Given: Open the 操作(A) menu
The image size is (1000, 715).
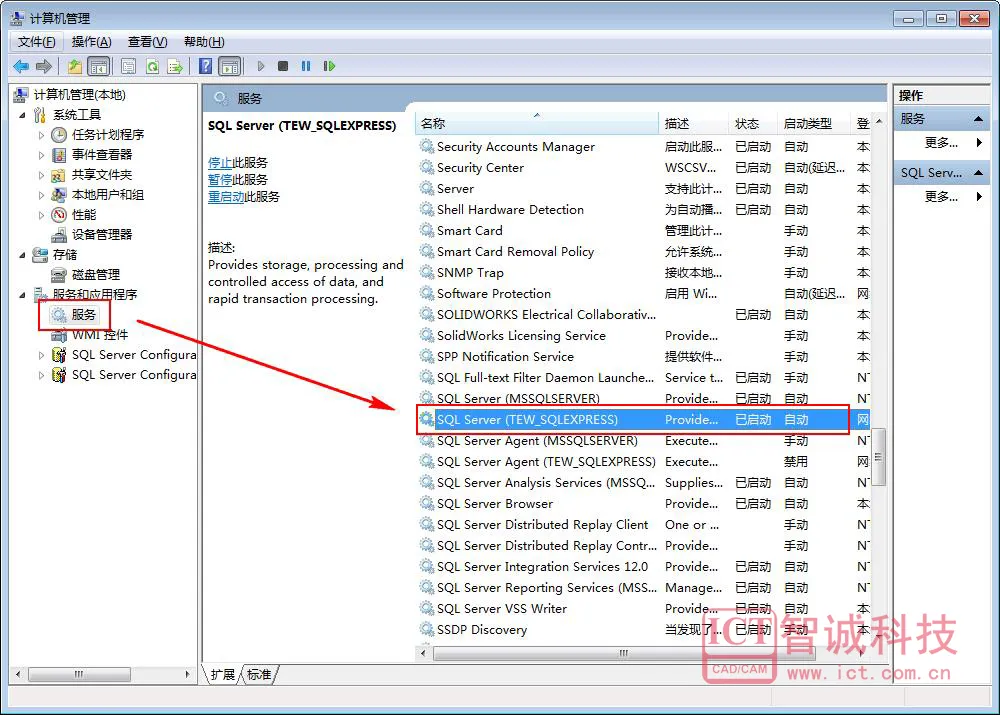Looking at the screenshot, I should tap(91, 42).
